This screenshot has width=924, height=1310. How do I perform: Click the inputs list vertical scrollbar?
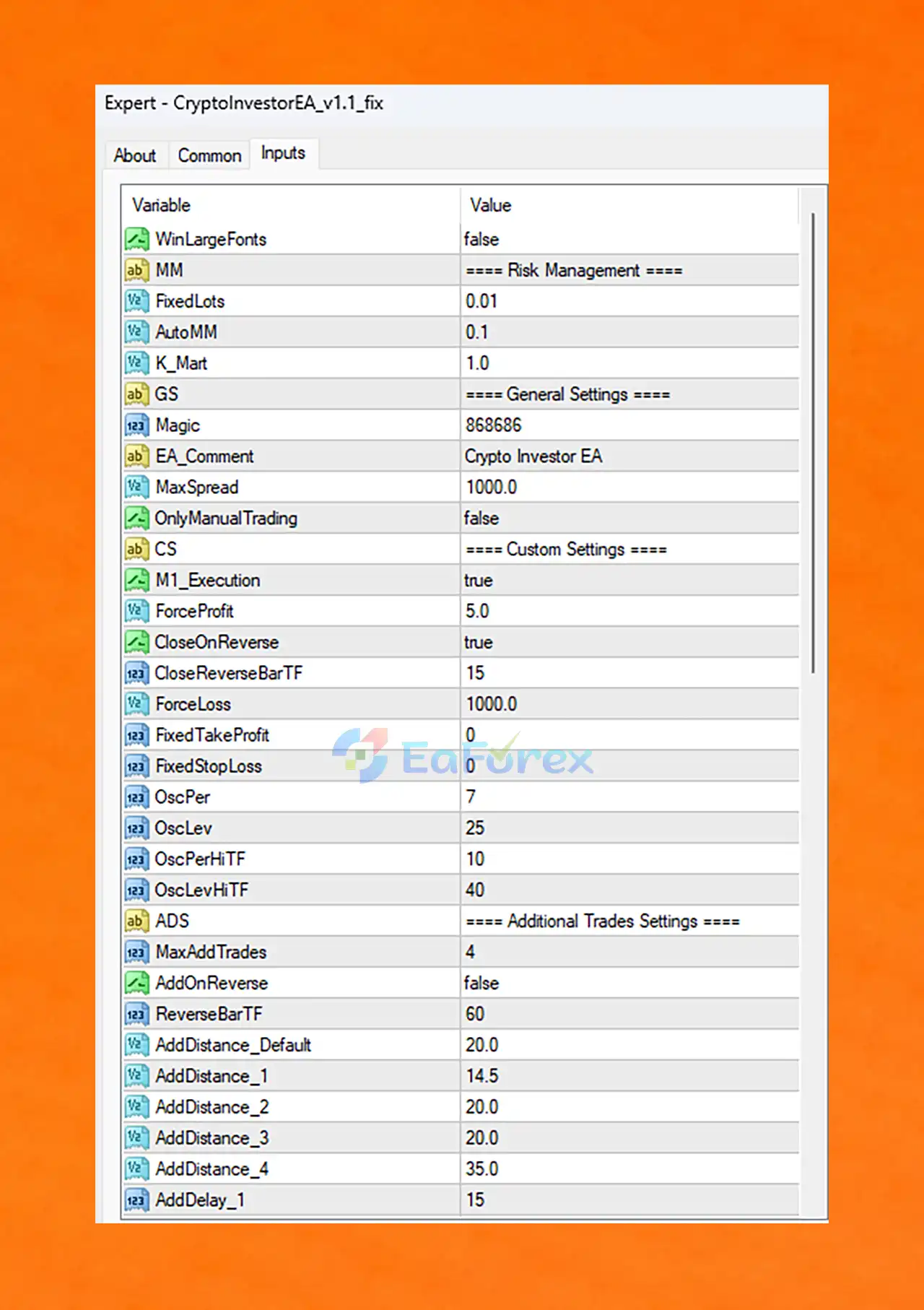813,443
